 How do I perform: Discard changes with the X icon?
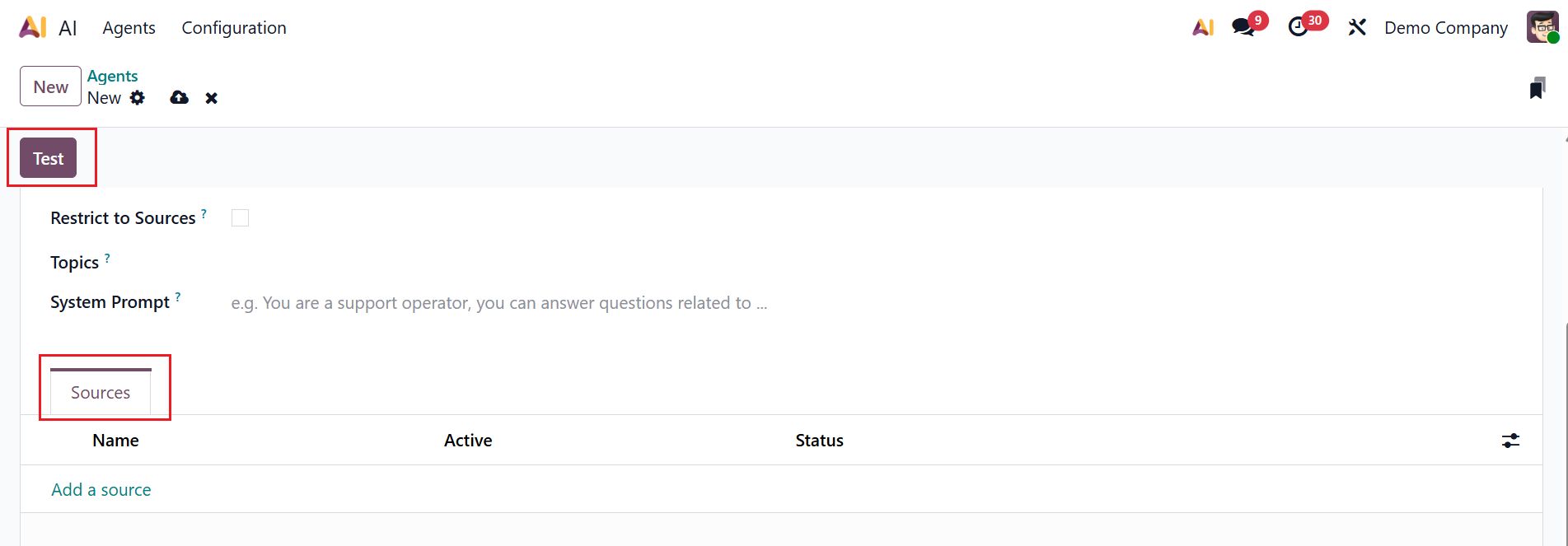pyautogui.click(x=212, y=98)
